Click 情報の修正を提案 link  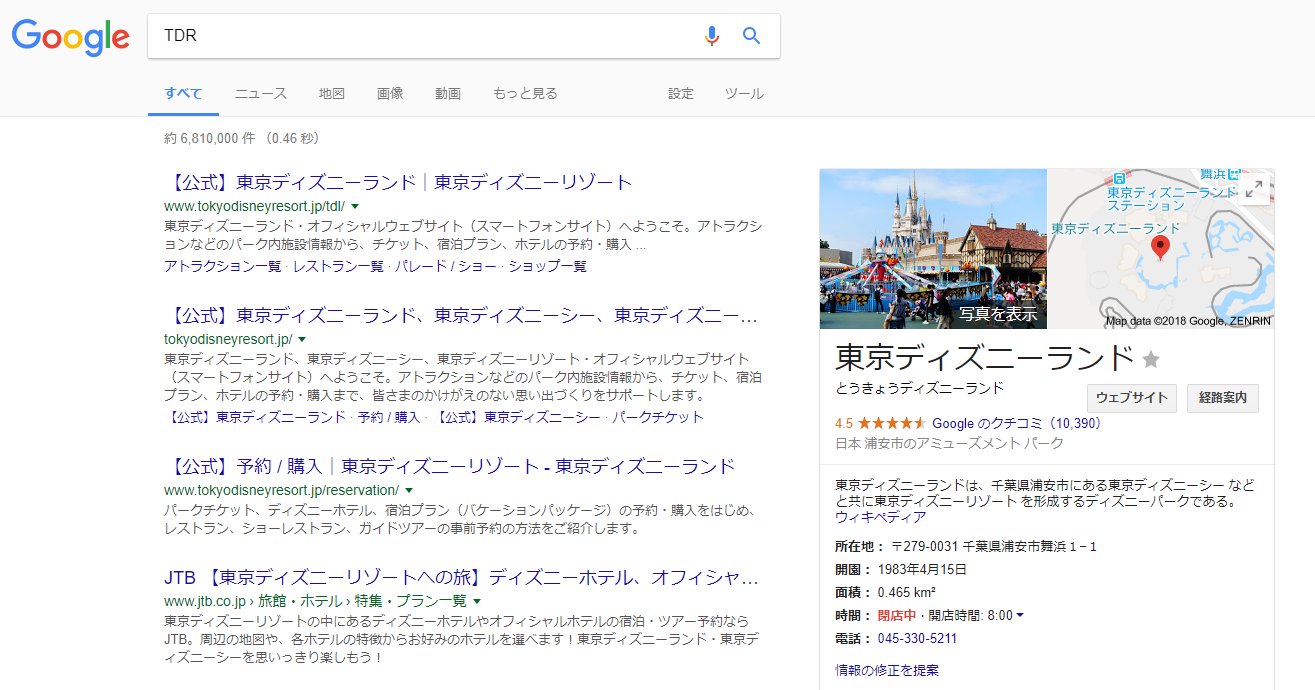887,670
